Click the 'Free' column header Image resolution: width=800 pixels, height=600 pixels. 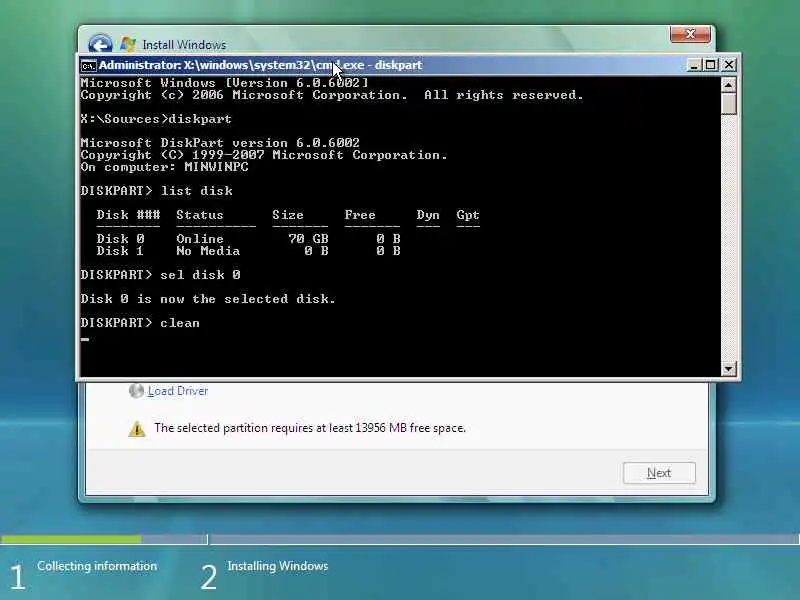coord(360,215)
